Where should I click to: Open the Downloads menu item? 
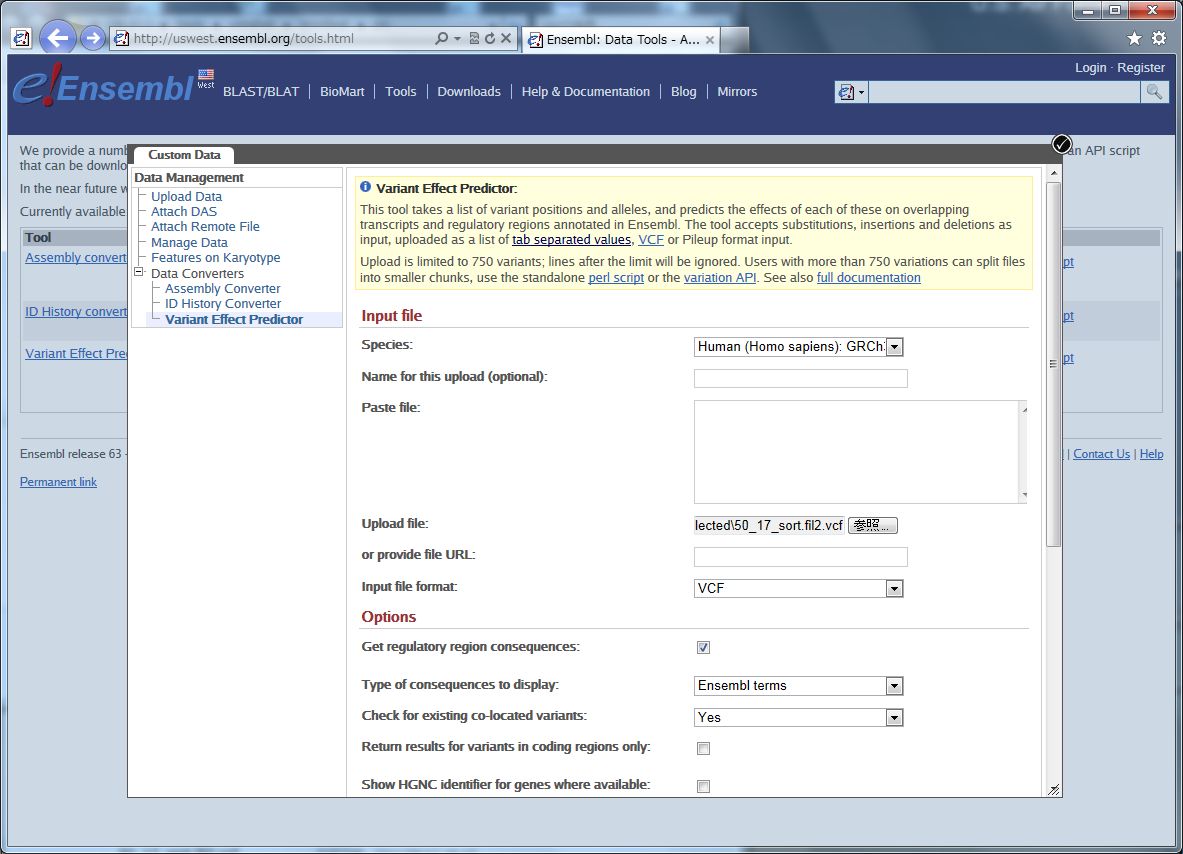(469, 92)
